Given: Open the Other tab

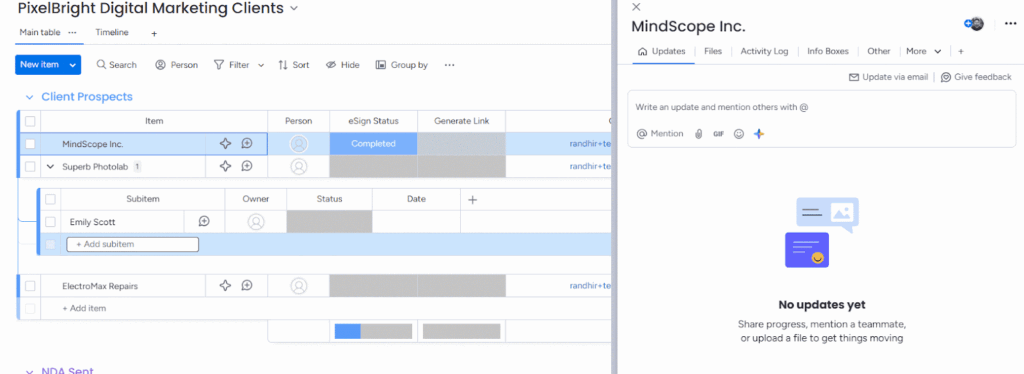Looking at the screenshot, I should [x=878, y=51].
